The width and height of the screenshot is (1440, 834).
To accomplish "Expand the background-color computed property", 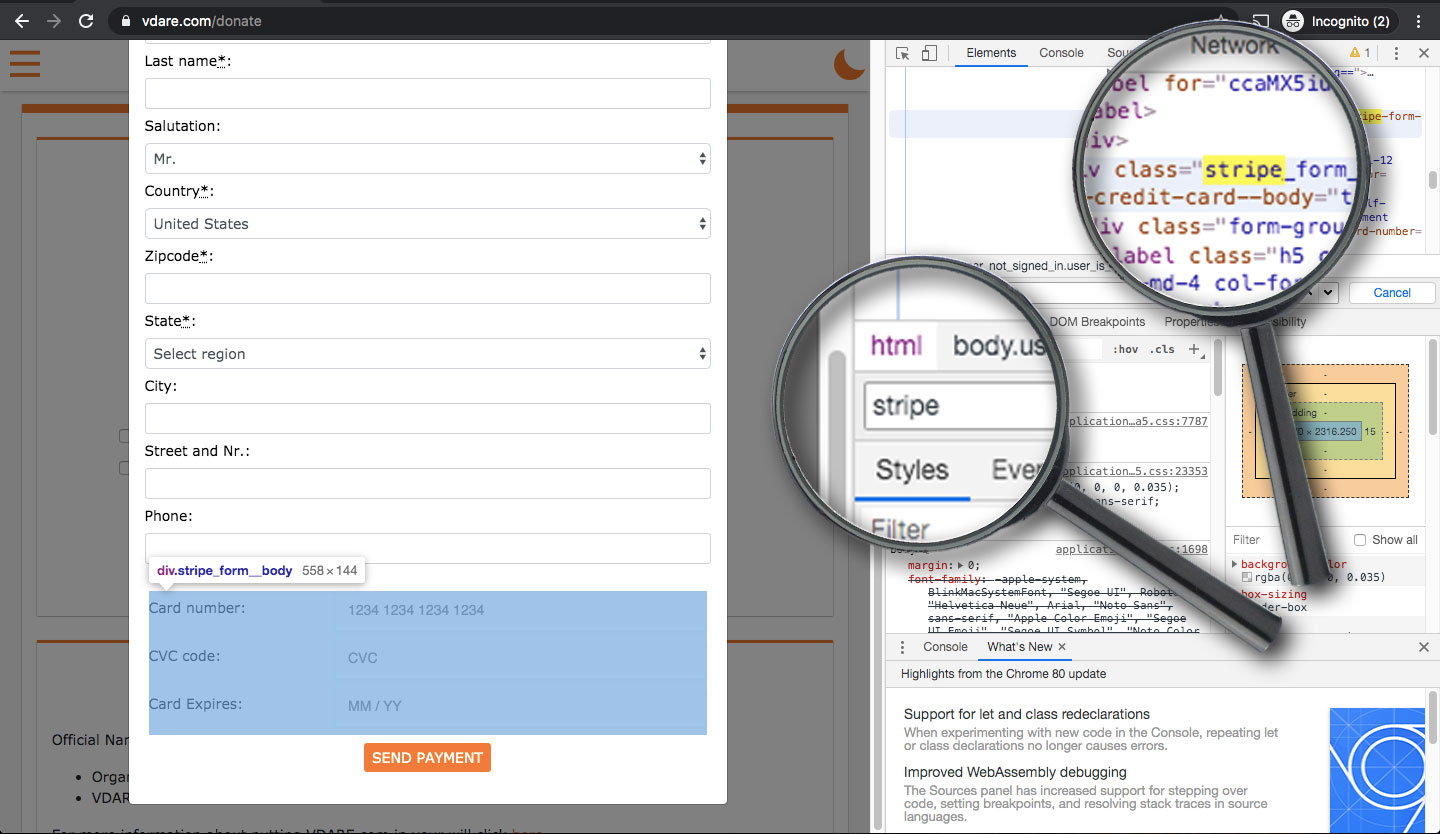I will point(1235,565).
